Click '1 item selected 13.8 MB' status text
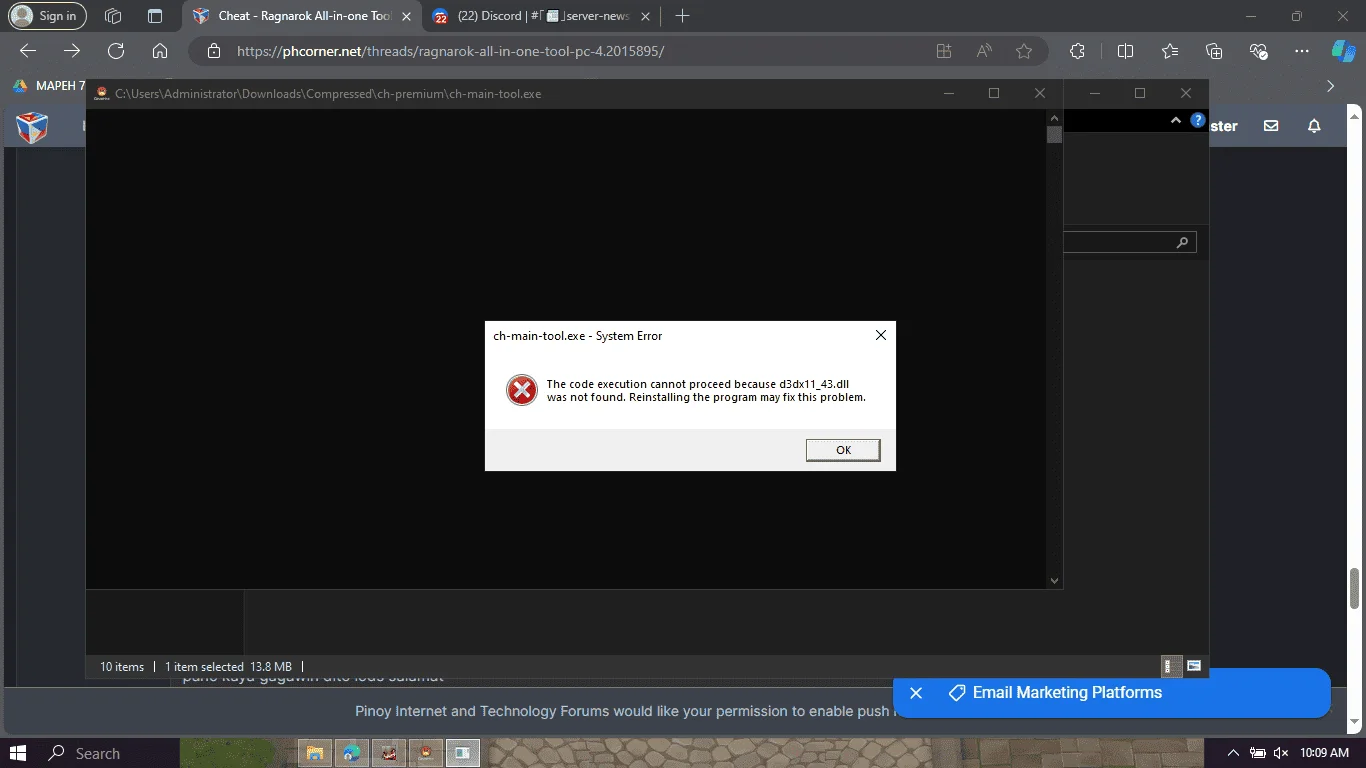The height and width of the screenshot is (768, 1366). (228, 666)
